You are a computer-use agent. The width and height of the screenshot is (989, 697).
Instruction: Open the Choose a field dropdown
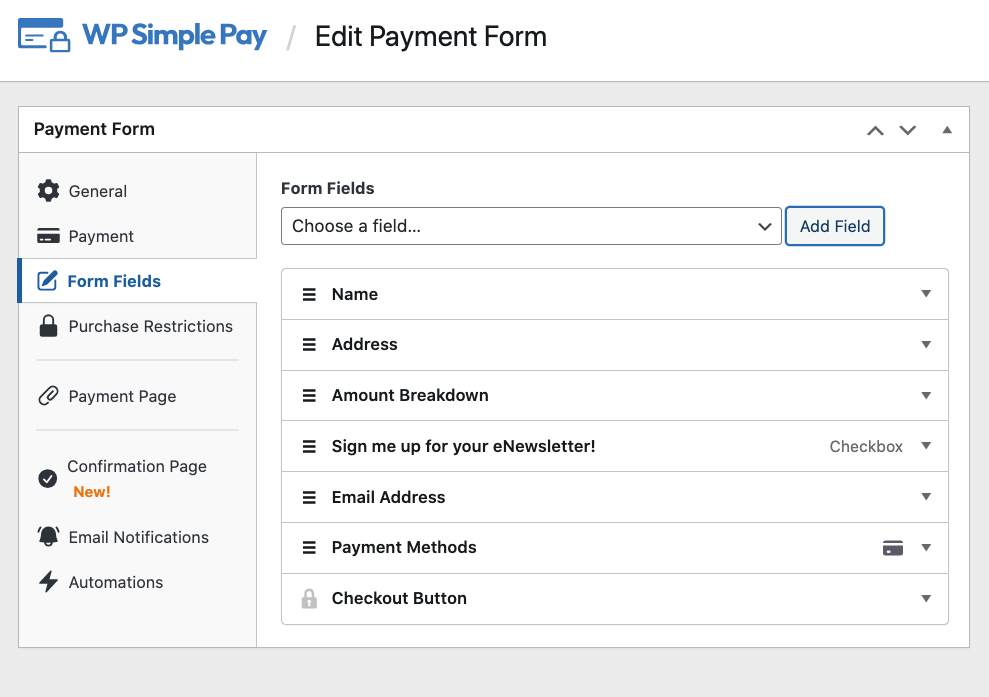pyautogui.click(x=530, y=226)
